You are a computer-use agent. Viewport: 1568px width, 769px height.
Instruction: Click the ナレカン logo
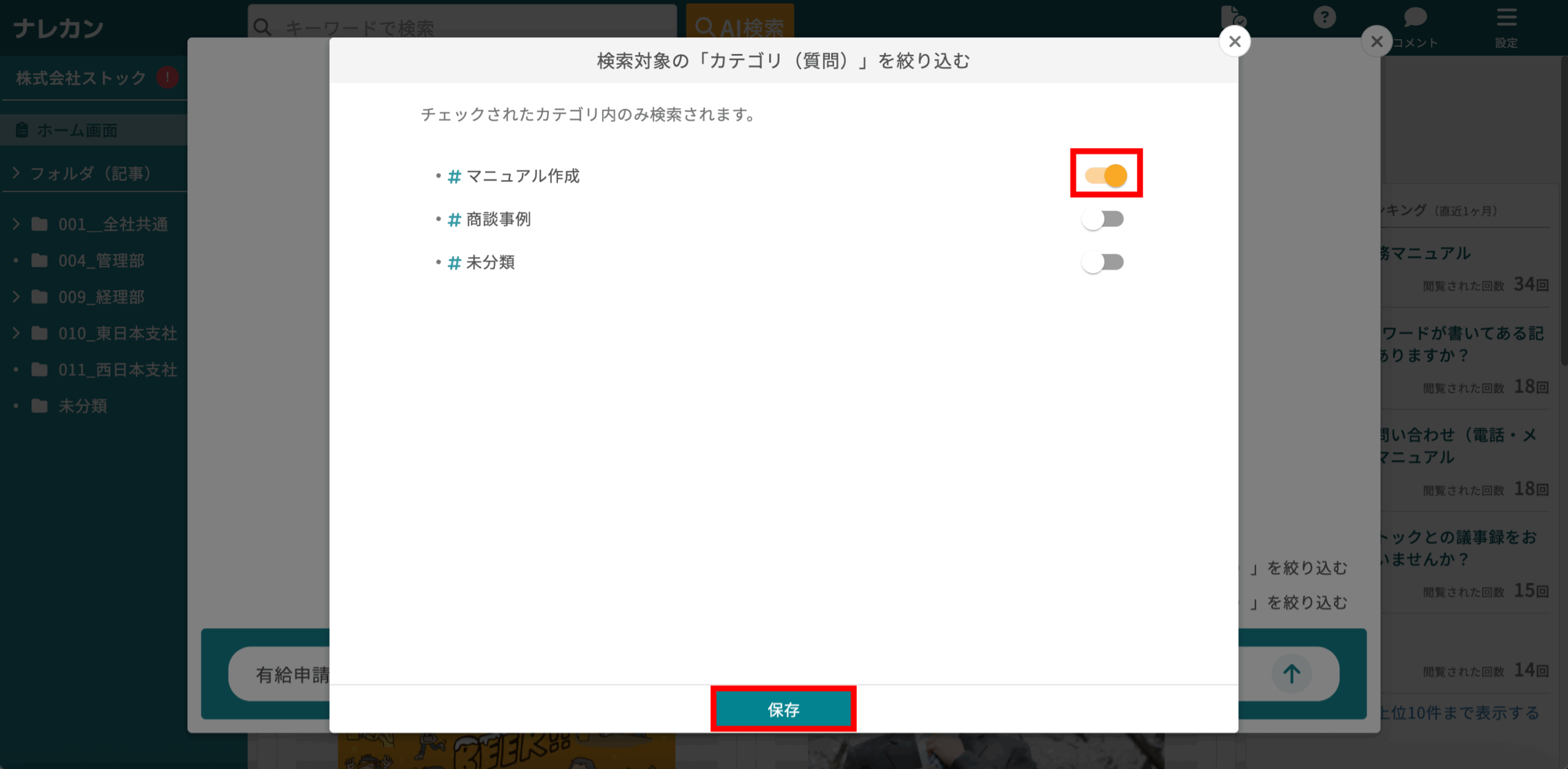tap(59, 28)
